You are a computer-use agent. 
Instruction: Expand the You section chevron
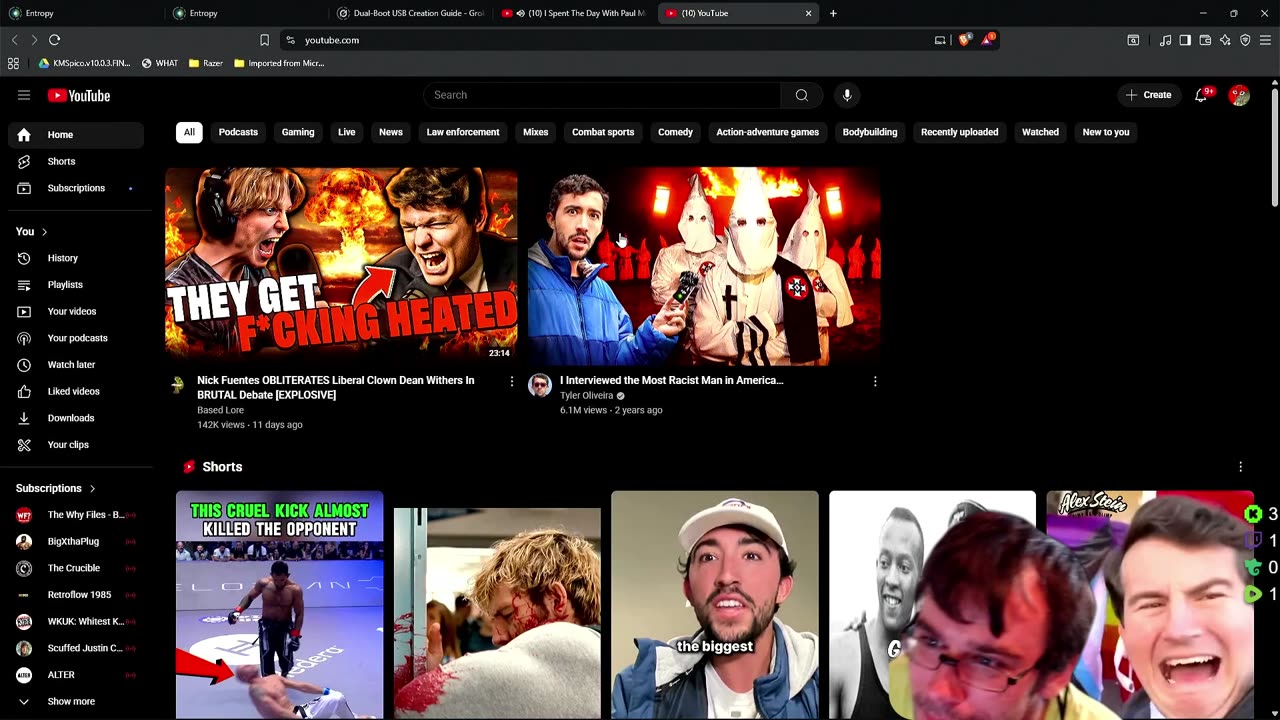click(x=44, y=232)
